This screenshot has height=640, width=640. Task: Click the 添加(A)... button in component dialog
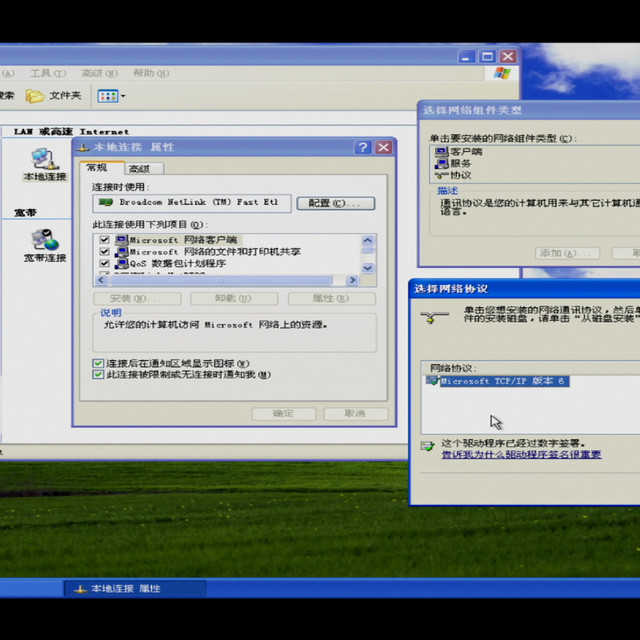(567, 253)
